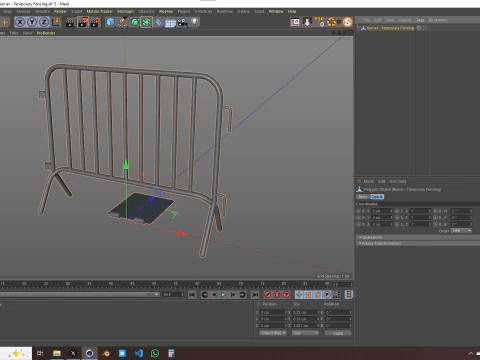Click the S.Y scale field
480x360 pixels.
point(420,218)
